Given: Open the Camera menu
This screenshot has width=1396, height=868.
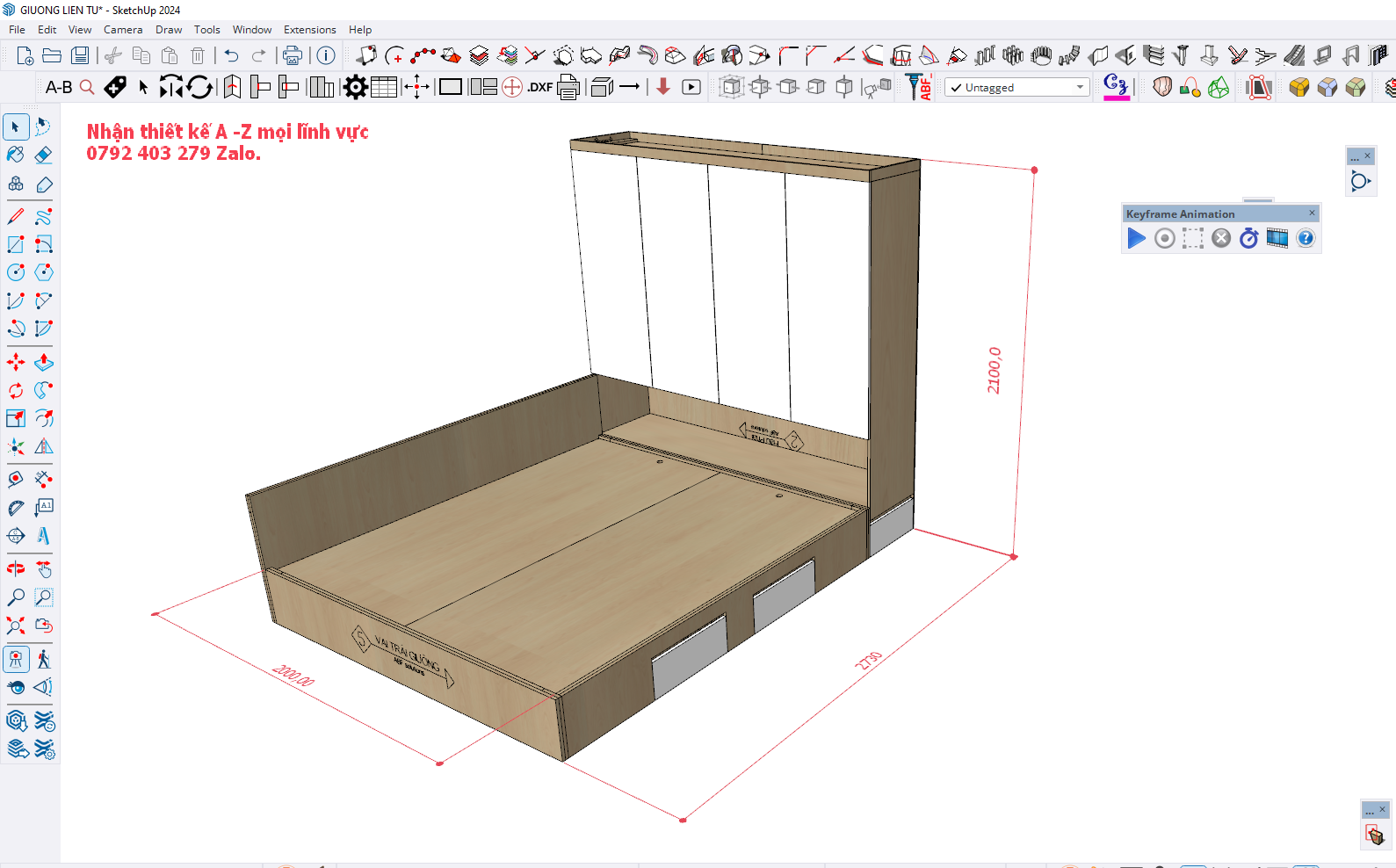Looking at the screenshot, I should tap(123, 30).
